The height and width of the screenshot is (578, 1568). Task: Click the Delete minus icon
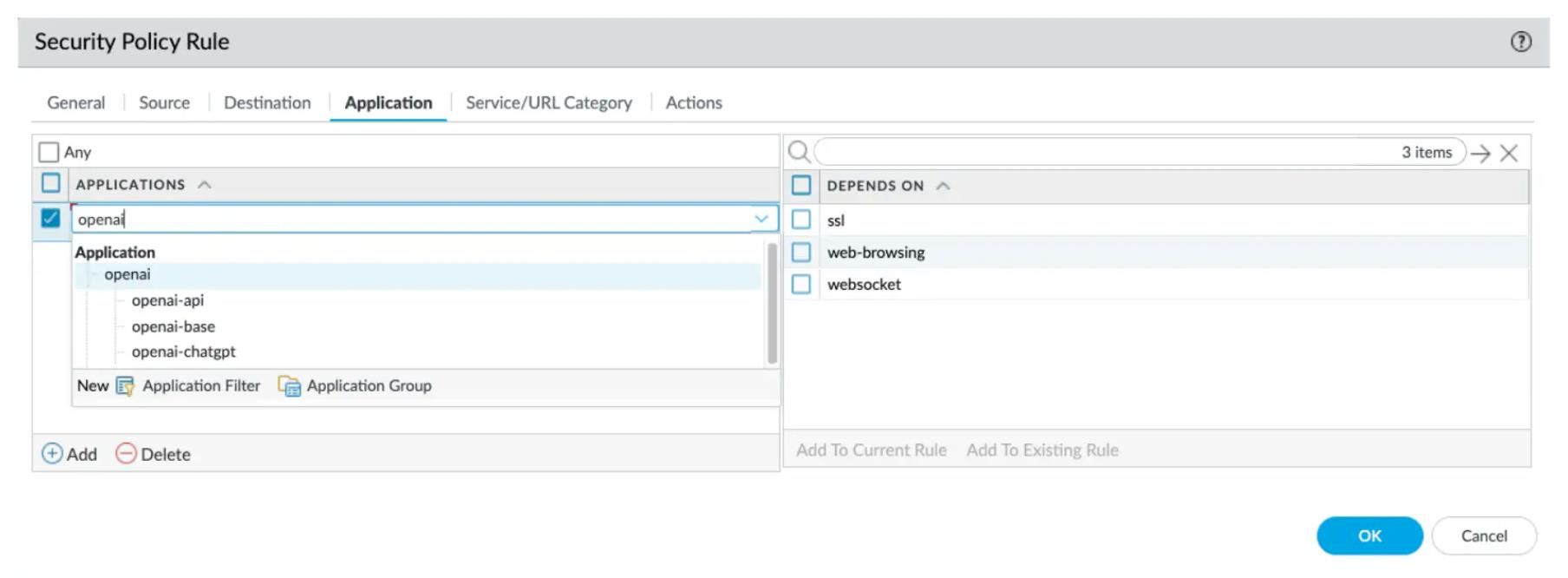tap(126, 454)
